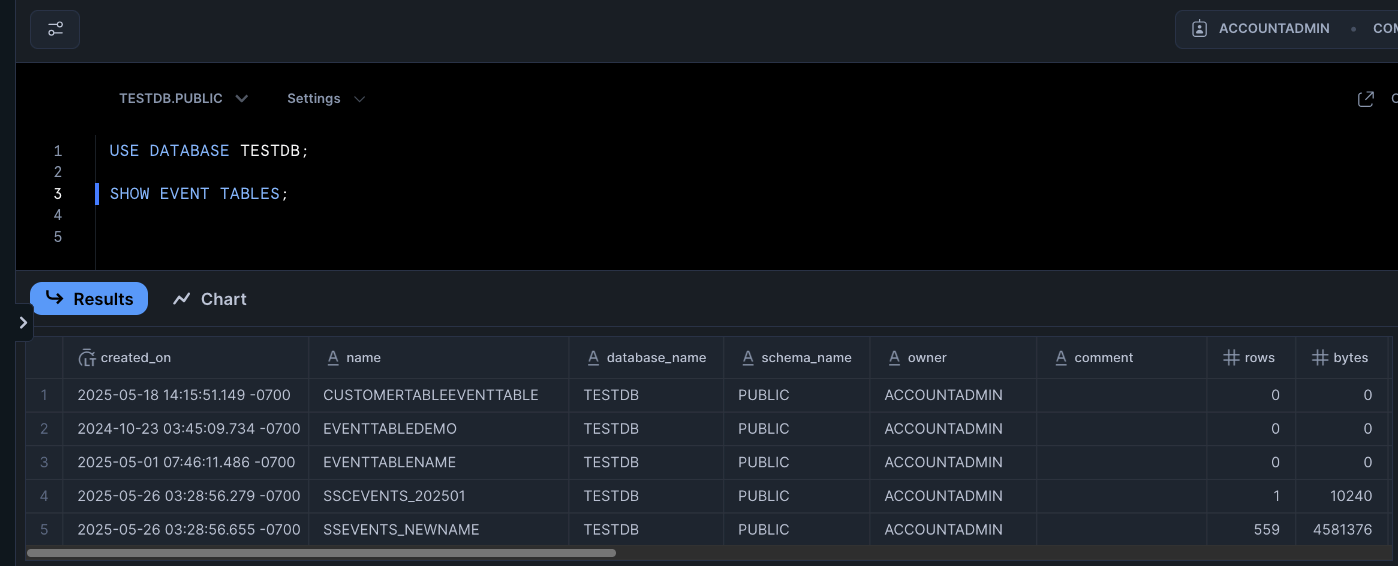
Task: Click the rows column number icon
Action: click(x=1231, y=357)
